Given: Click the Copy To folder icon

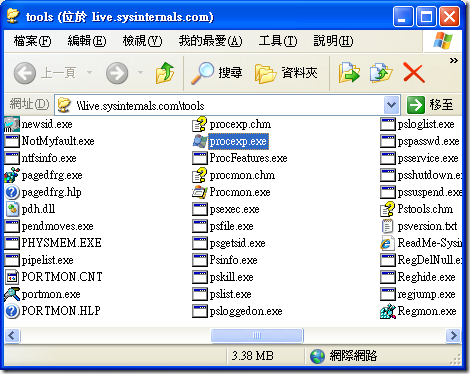Looking at the screenshot, I should pos(381,73).
